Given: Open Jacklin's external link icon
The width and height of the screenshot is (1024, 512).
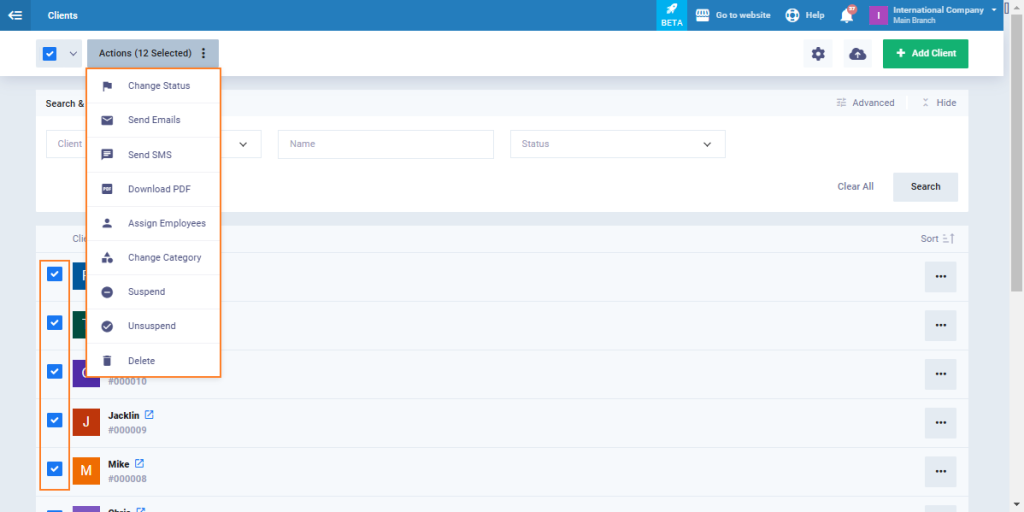Looking at the screenshot, I should coord(149,415).
